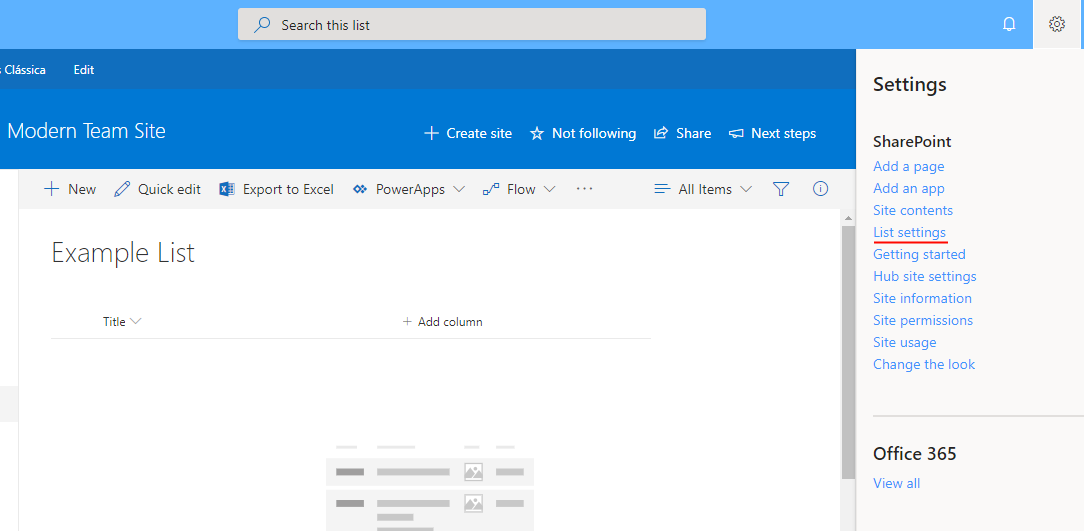Click Edit in the navigation bar
The image size is (1084, 531).
pyautogui.click(x=84, y=70)
